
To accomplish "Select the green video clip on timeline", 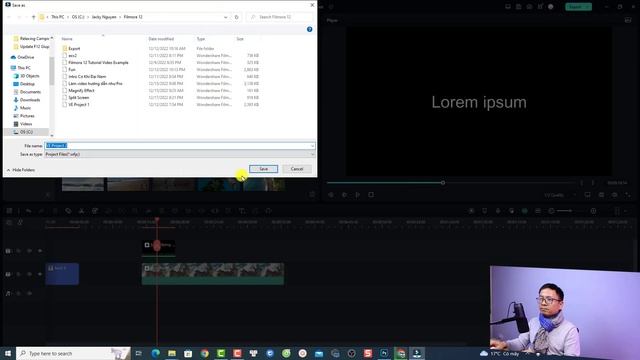I will (x=213, y=273).
